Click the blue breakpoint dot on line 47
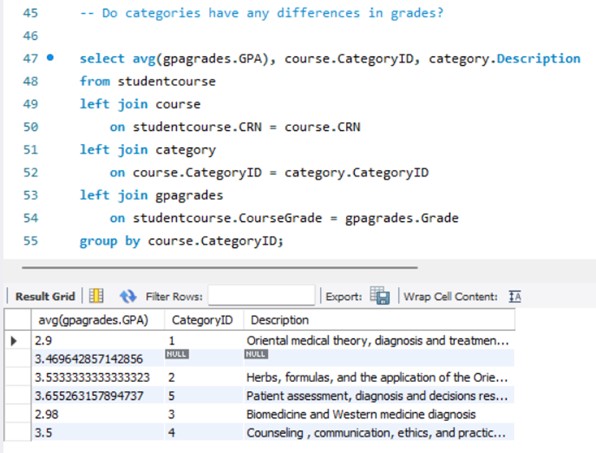 coord(50,58)
